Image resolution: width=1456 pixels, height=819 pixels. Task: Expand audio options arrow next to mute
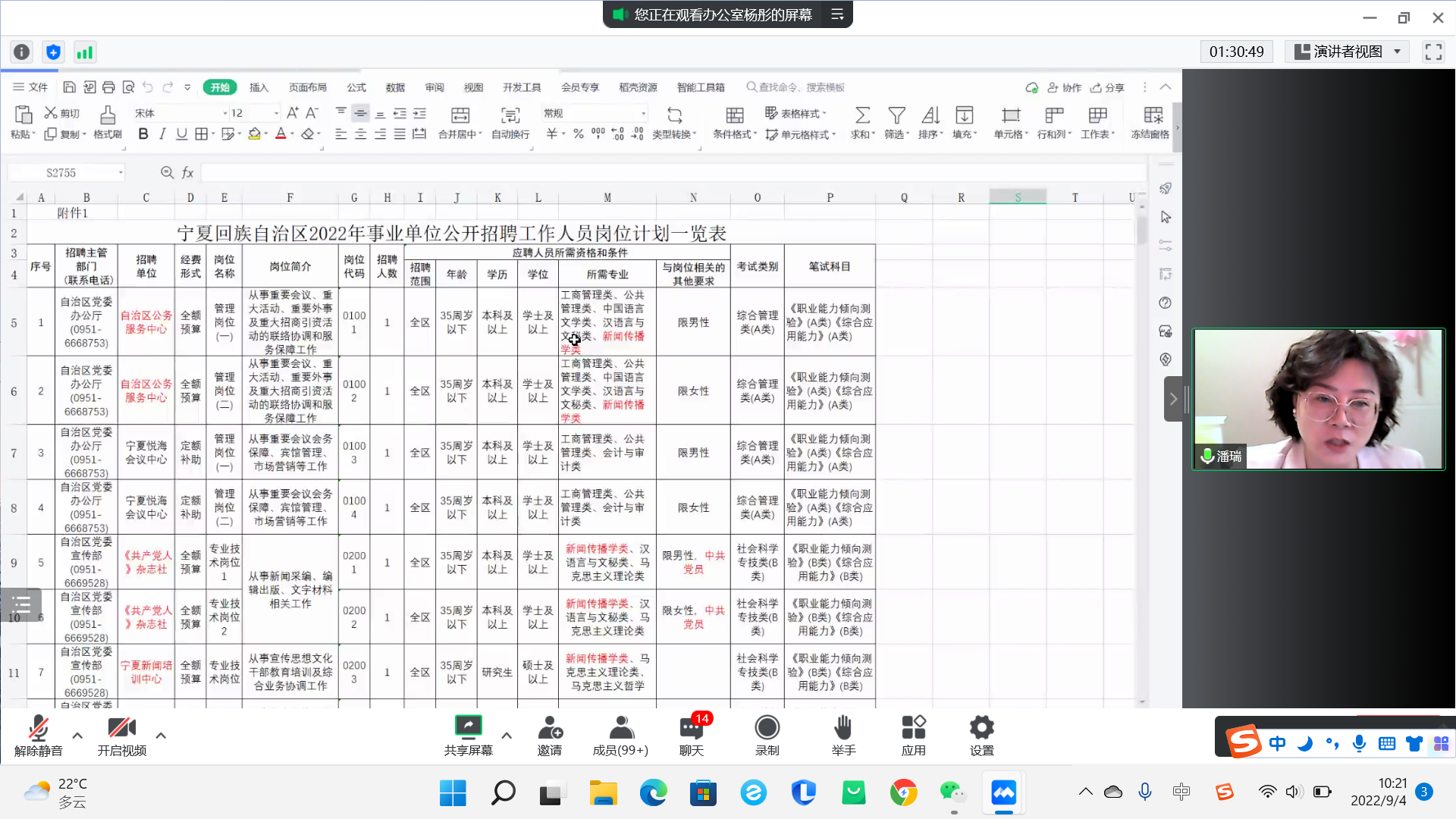click(77, 735)
